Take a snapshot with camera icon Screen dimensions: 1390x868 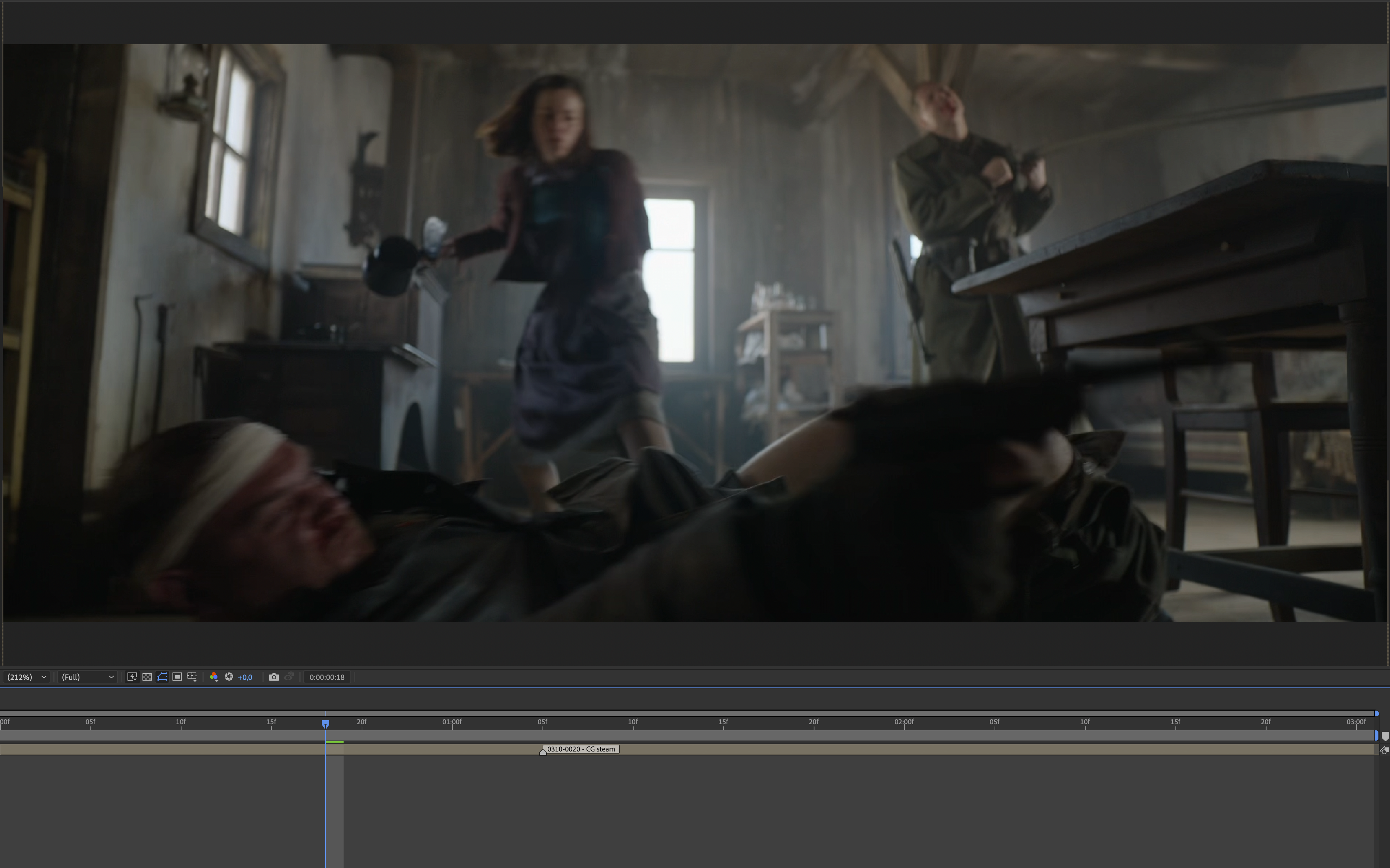[x=274, y=677]
